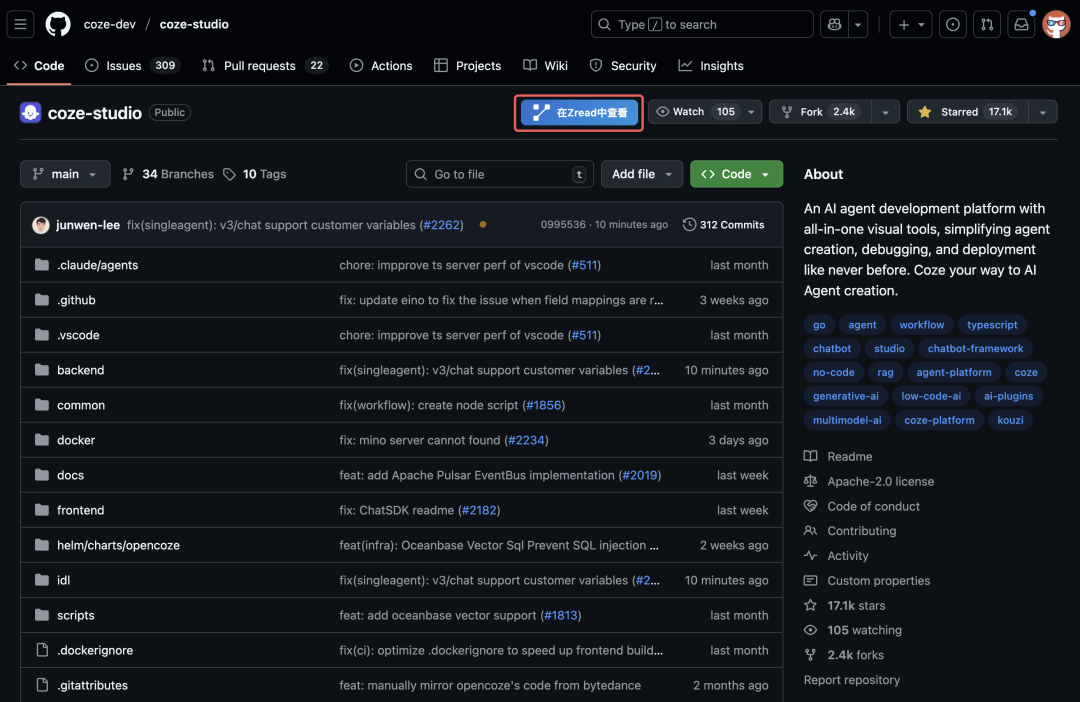Open the coze-dev owner breadcrumb
Screen dimensions: 1080x702
[x=110, y=24]
